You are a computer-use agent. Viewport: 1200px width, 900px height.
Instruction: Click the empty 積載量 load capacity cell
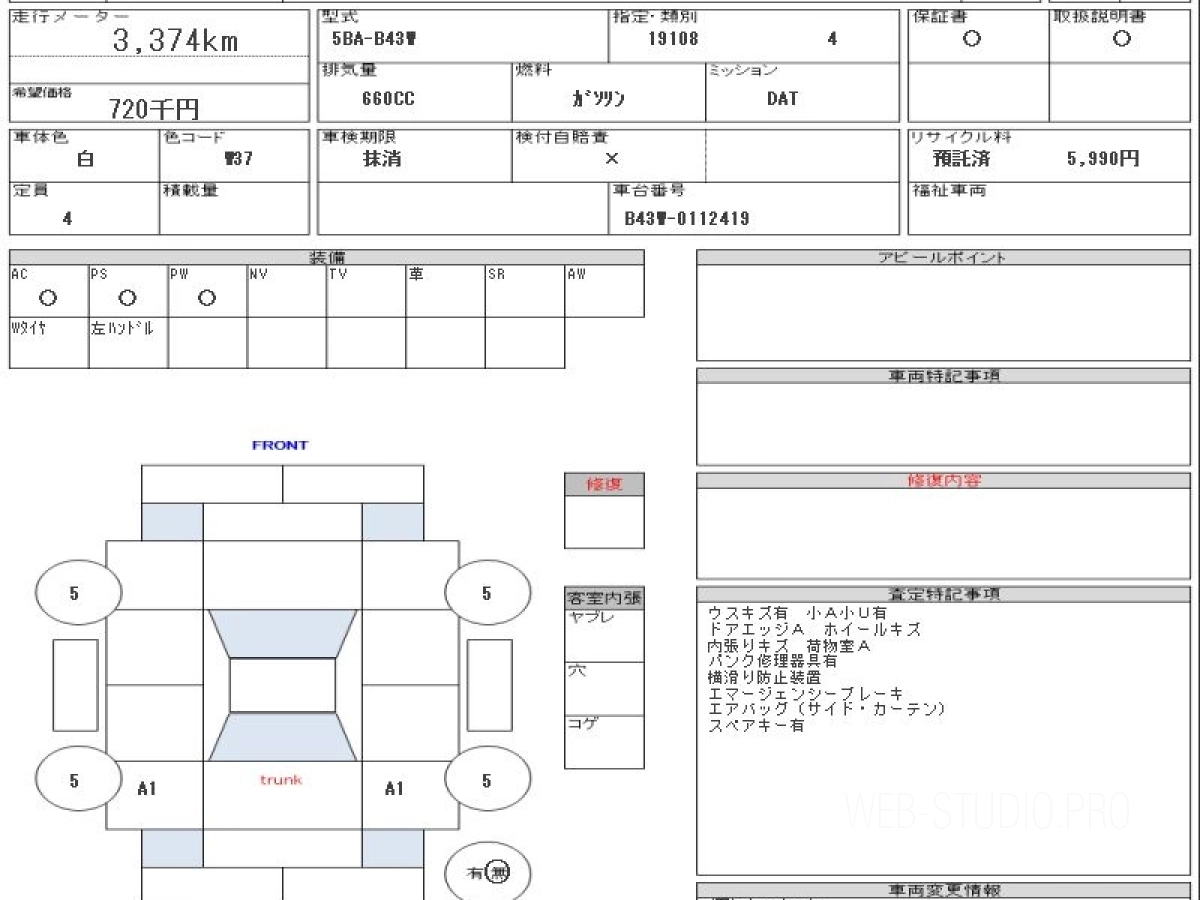[235, 209]
